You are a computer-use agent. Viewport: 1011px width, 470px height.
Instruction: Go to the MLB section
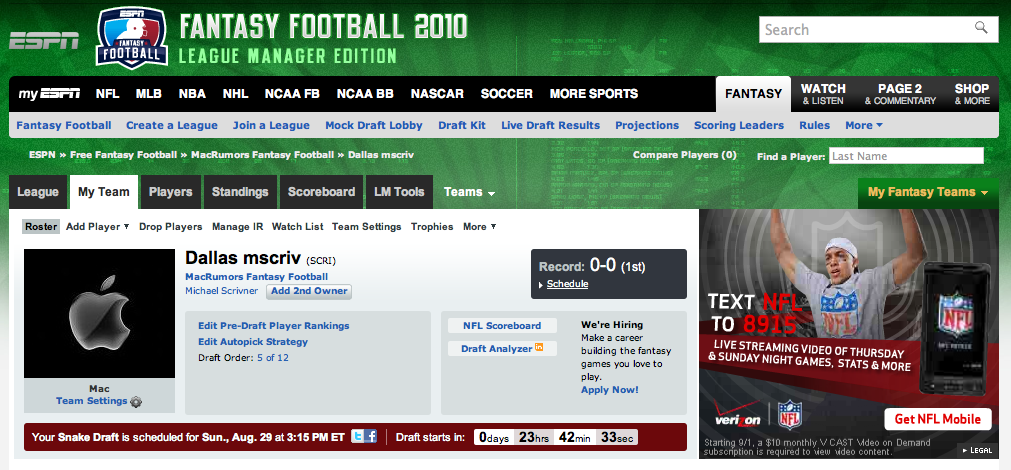[149, 94]
